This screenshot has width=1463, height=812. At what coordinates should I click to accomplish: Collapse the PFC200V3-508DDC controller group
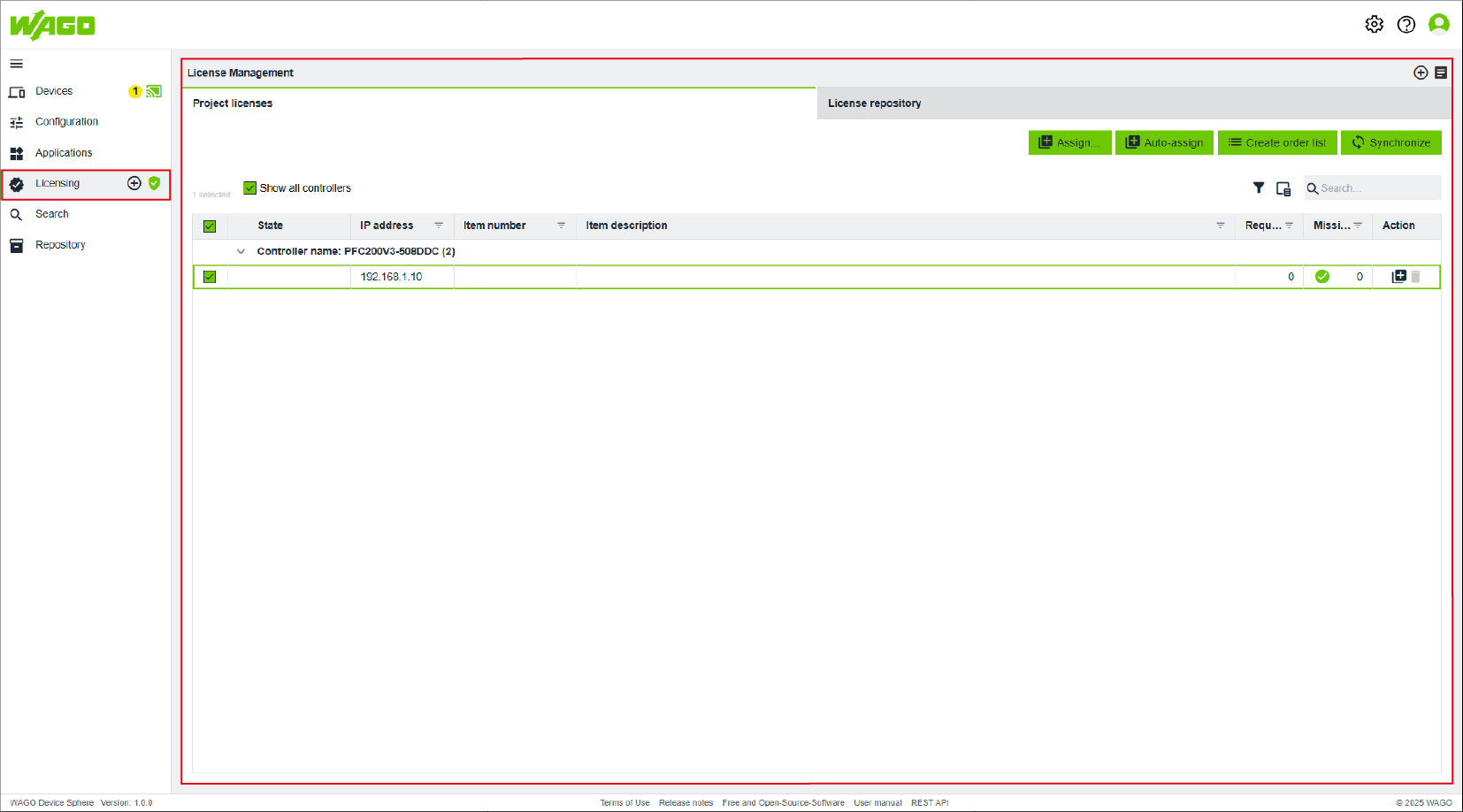[x=241, y=251]
